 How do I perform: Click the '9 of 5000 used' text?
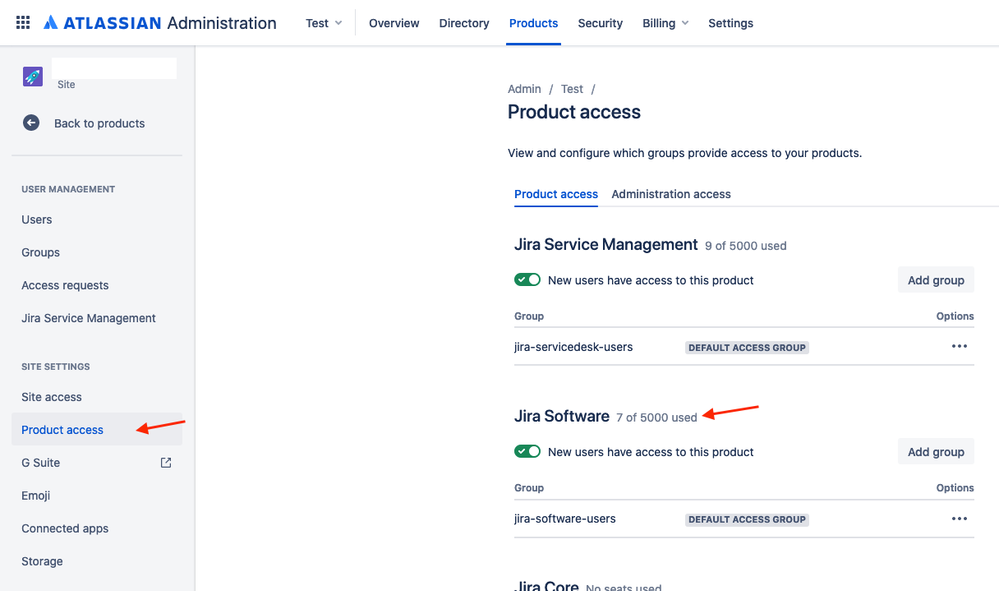[745, 246]
